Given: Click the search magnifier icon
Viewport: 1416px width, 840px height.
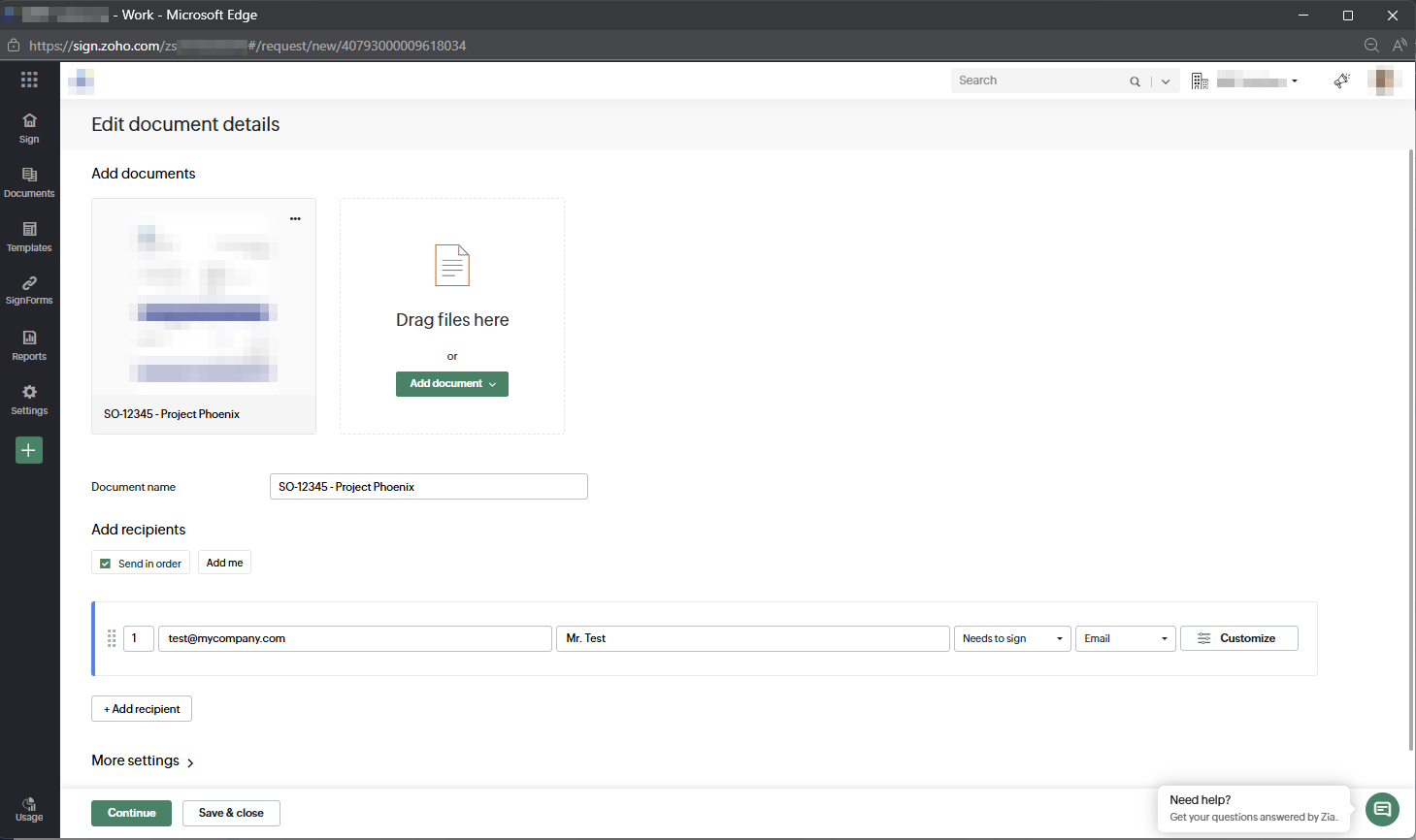Looking at the screenshot, I should (x=1135, y=81).
